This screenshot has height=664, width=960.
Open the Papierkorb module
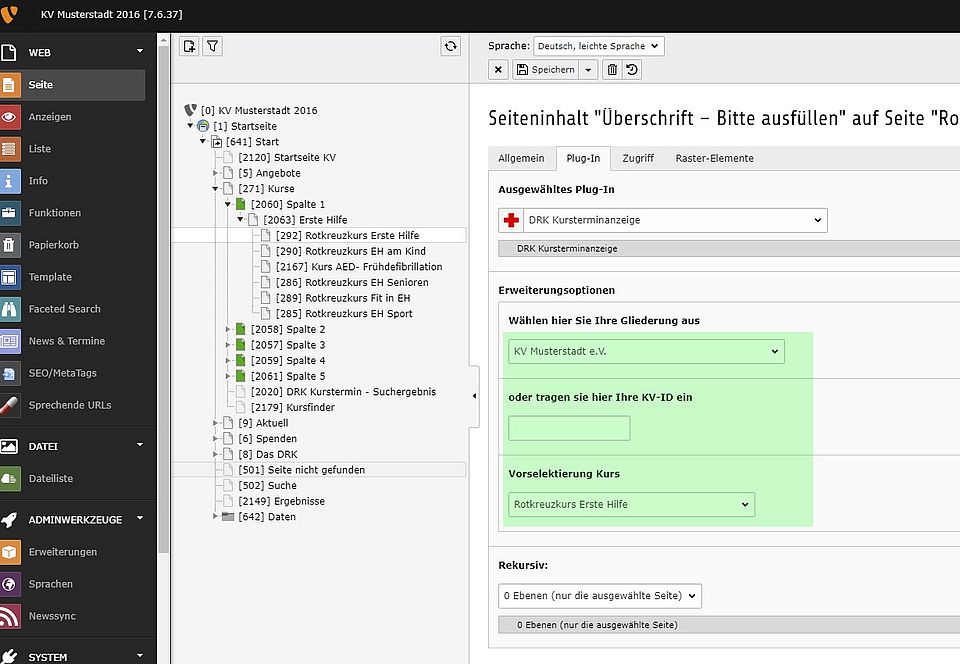54,245
